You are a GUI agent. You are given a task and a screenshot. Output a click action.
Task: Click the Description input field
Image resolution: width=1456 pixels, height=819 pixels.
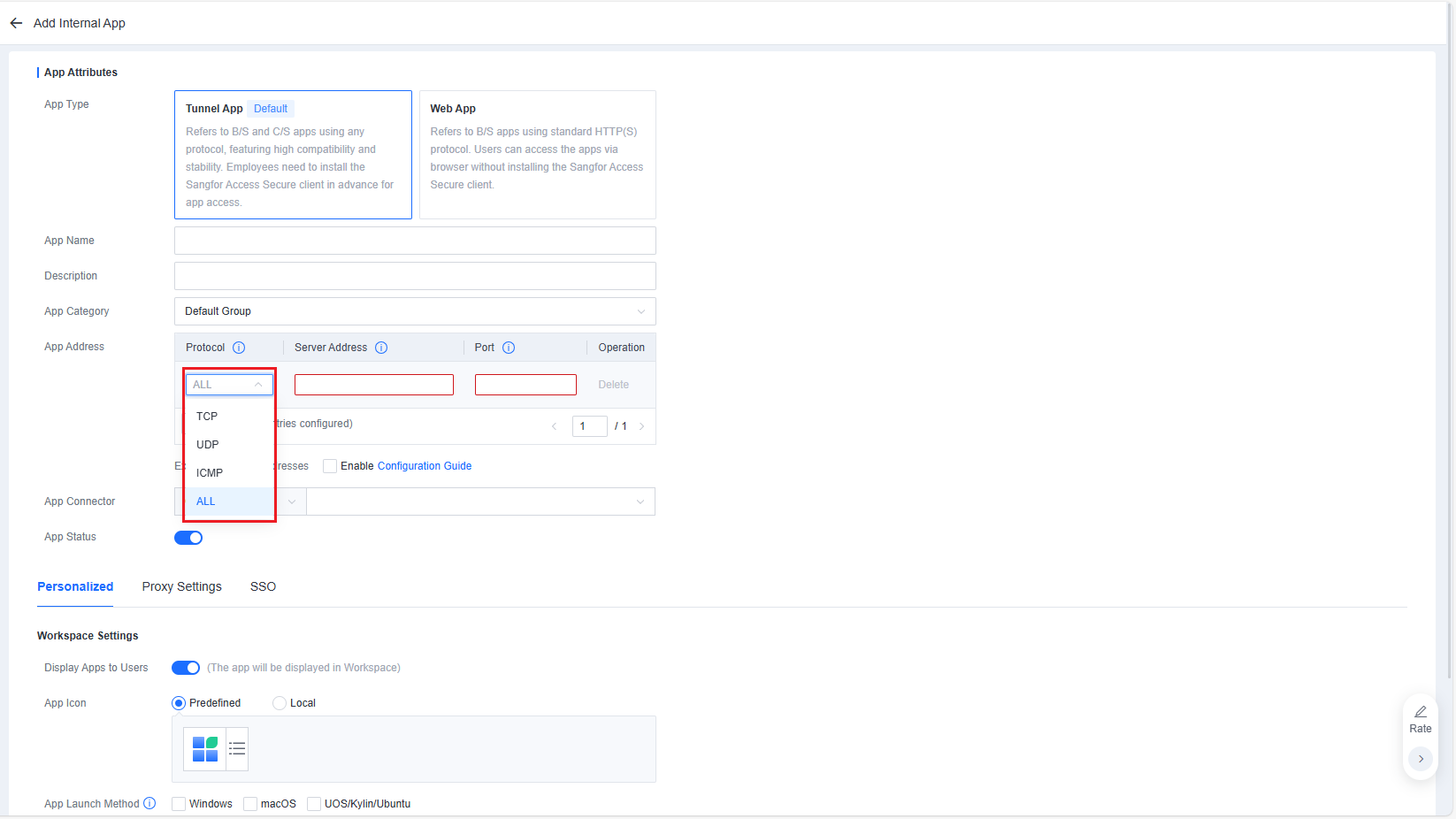(415, 276)
